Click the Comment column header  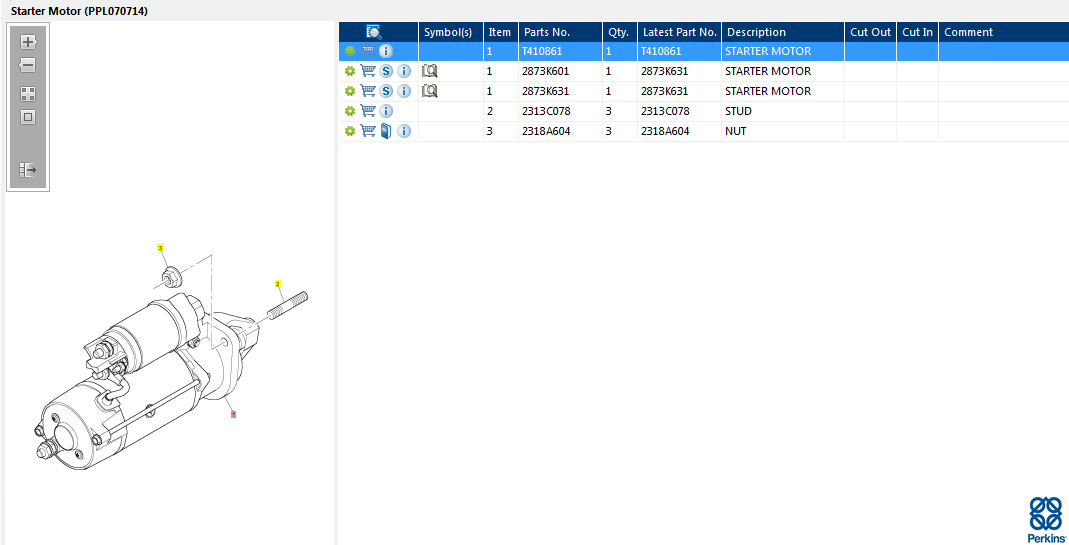(x=1004, y=32)
